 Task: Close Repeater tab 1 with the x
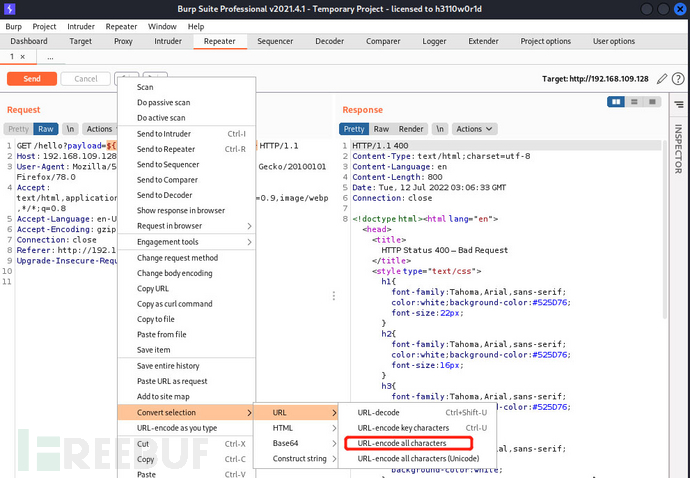coord(22,57)
